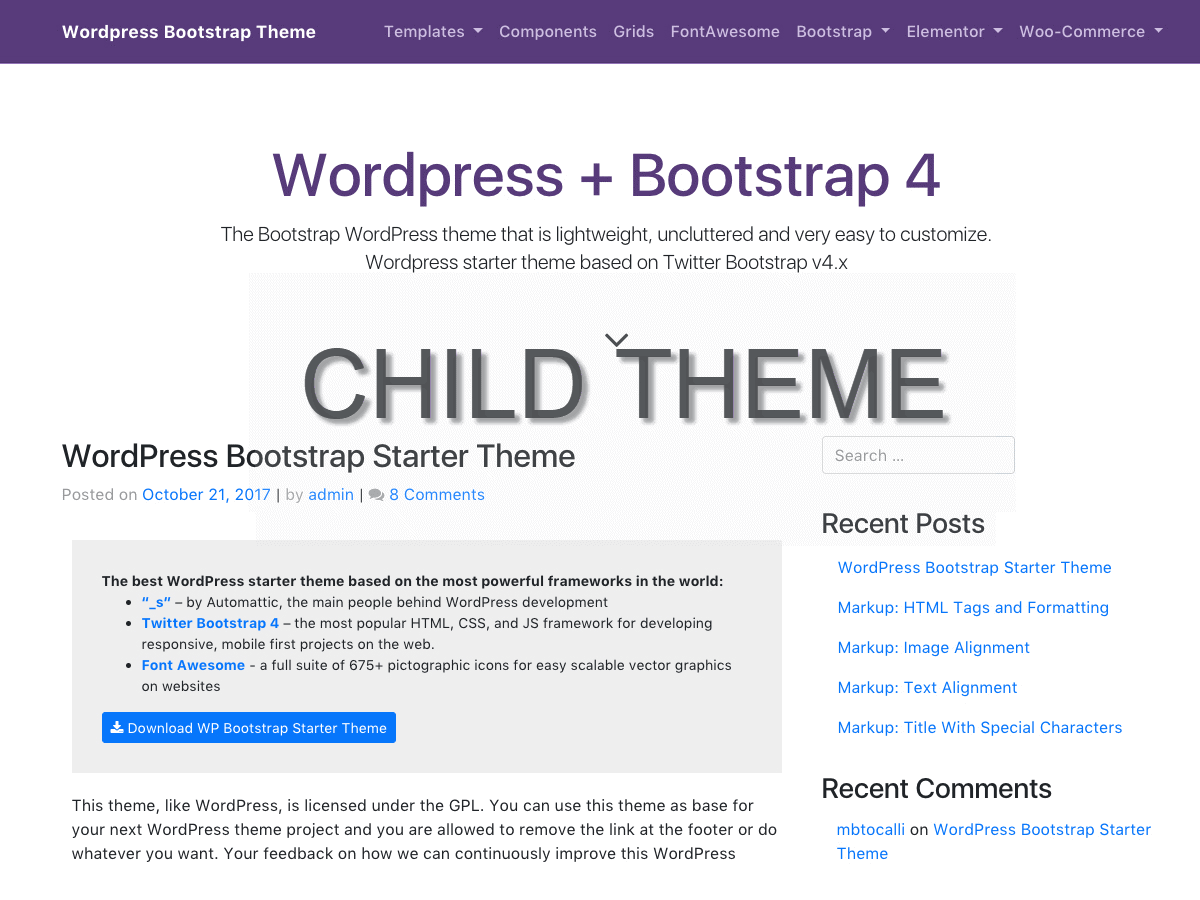
Task: Open the Templates dropdown menu
Action: point(433,31)
